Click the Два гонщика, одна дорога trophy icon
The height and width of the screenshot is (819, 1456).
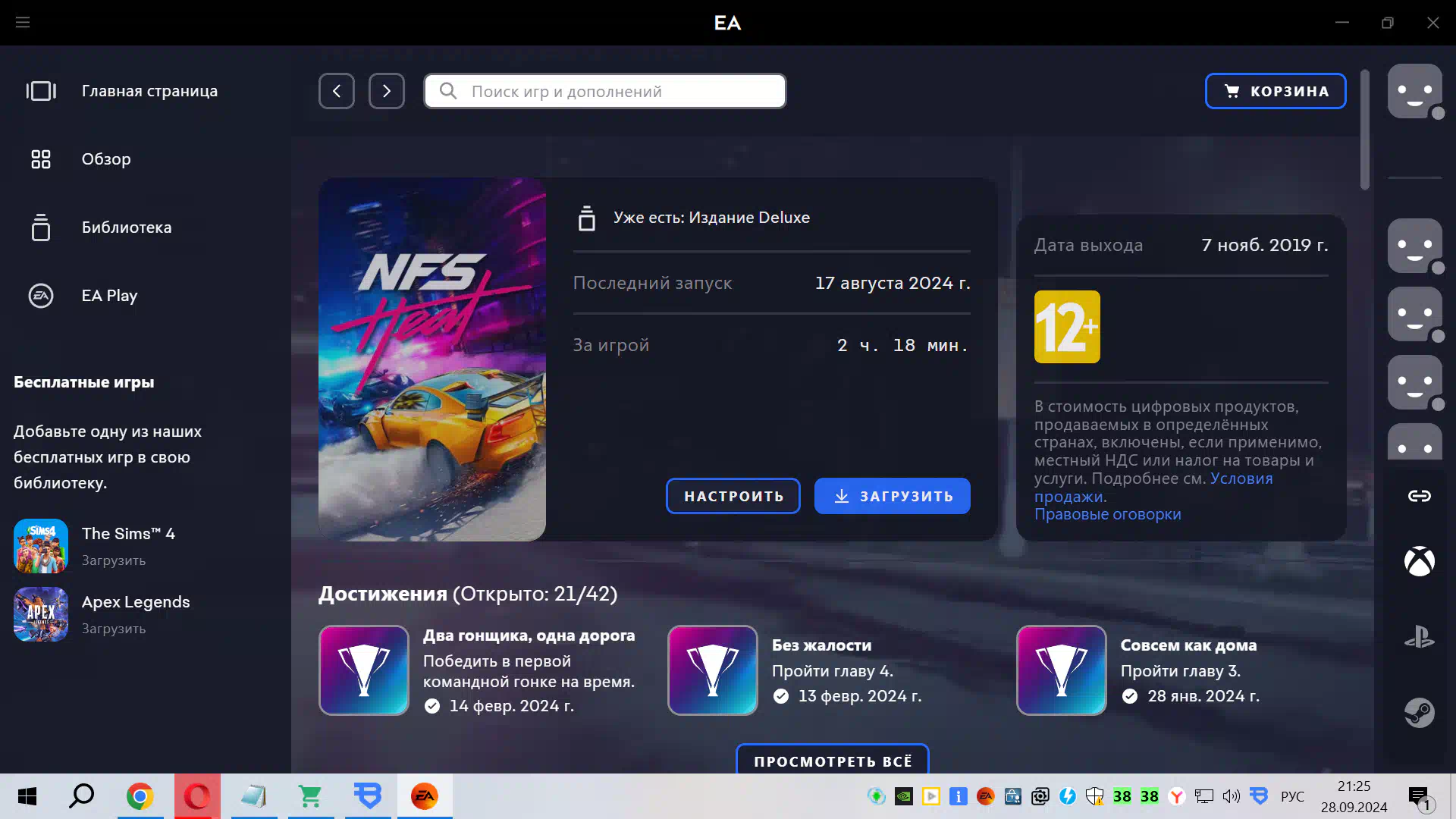point(364,670)
